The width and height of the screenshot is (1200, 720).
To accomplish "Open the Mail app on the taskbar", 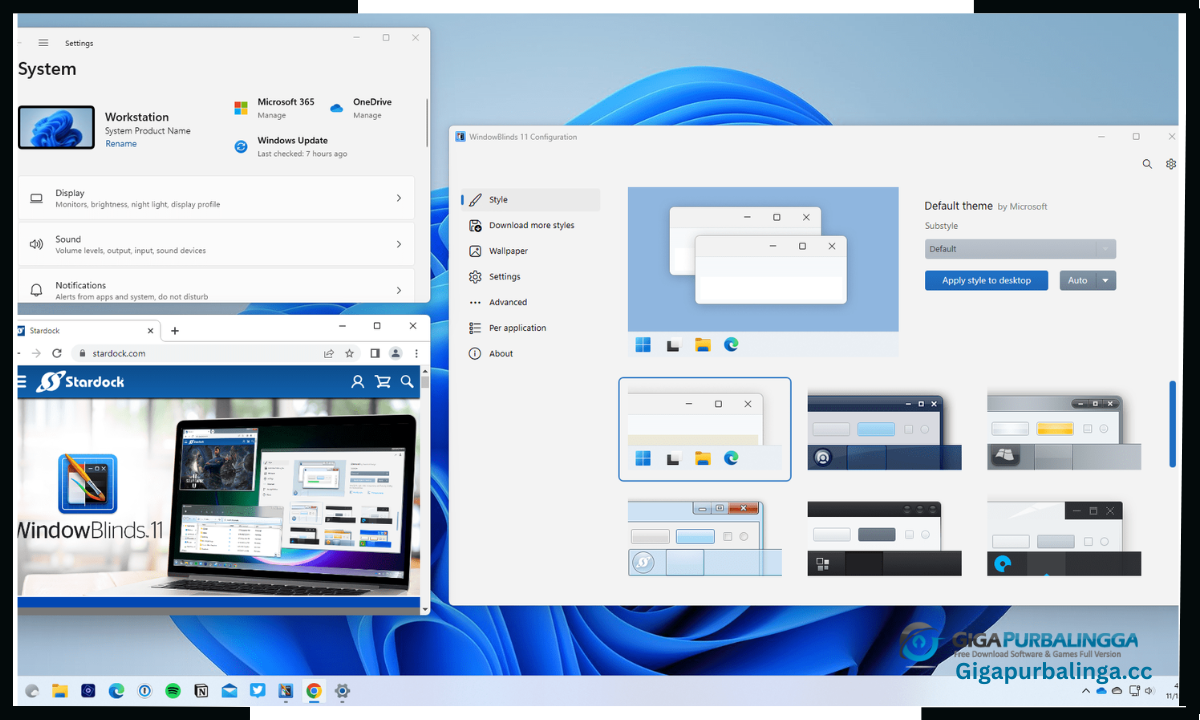I will click(229, 690).
